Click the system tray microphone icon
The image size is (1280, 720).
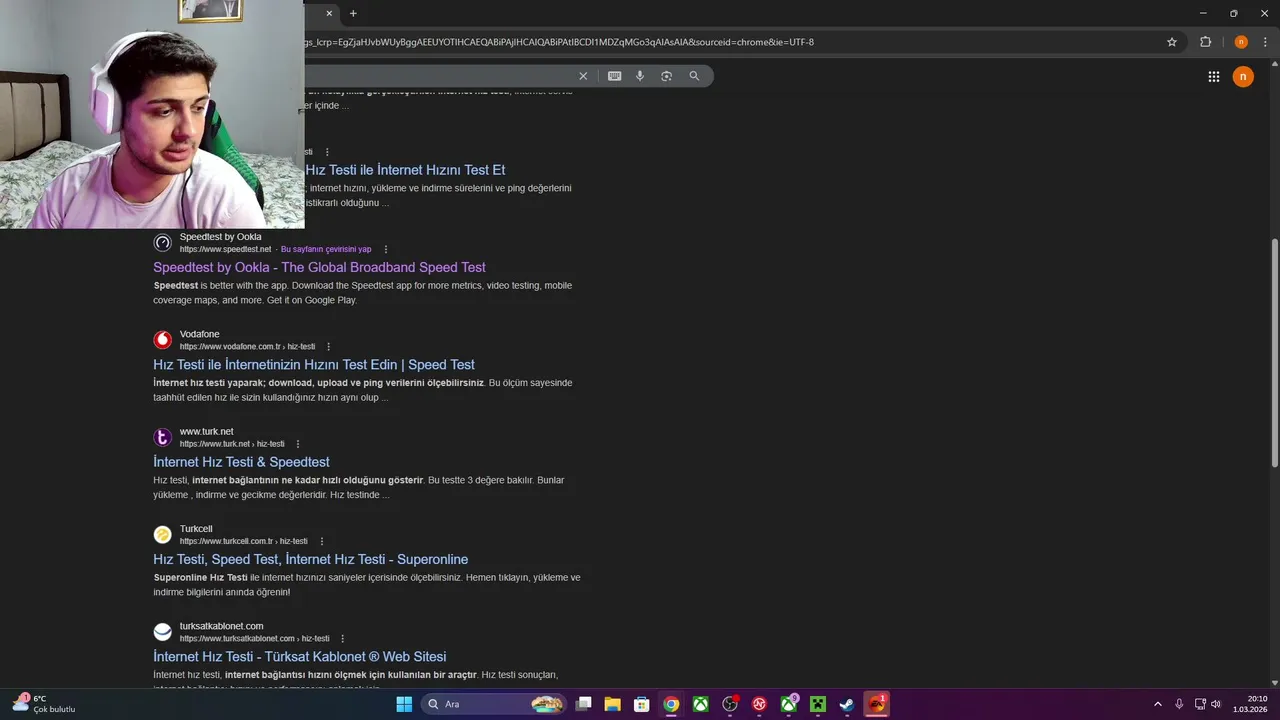click(1180, 704)
